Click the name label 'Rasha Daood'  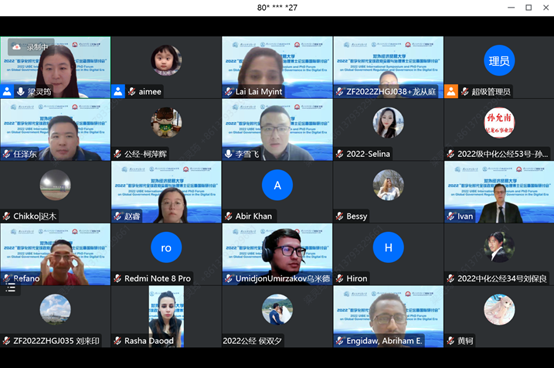coord(149,341)
